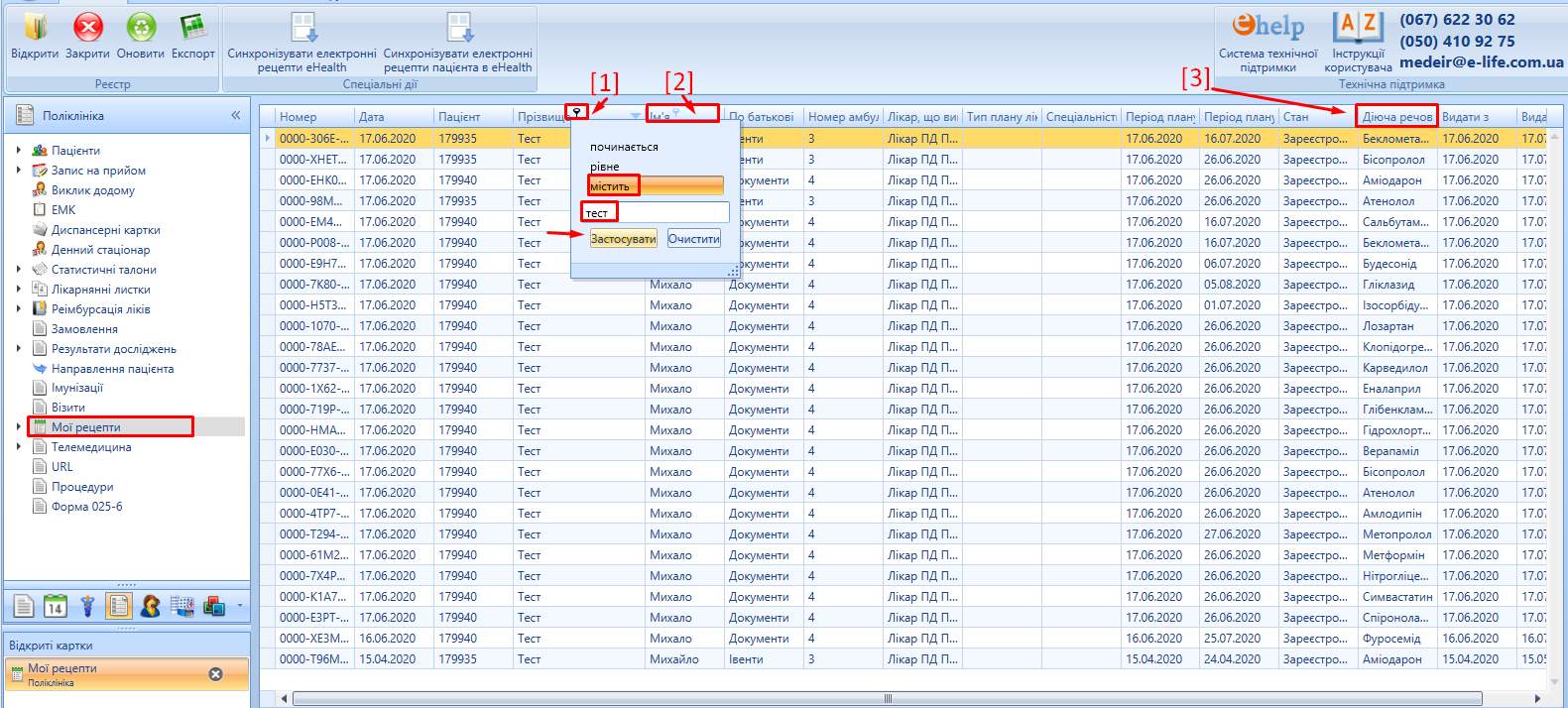This screenshot has width=1568, height=708.
Task: Click the filter icon in Ім'я header
Action: [676, 114]
